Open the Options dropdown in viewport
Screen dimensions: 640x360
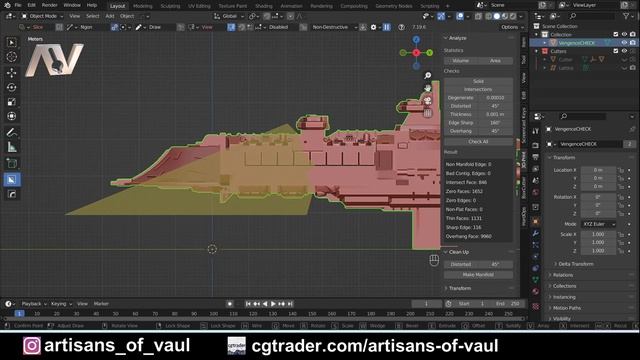(512, 27)
